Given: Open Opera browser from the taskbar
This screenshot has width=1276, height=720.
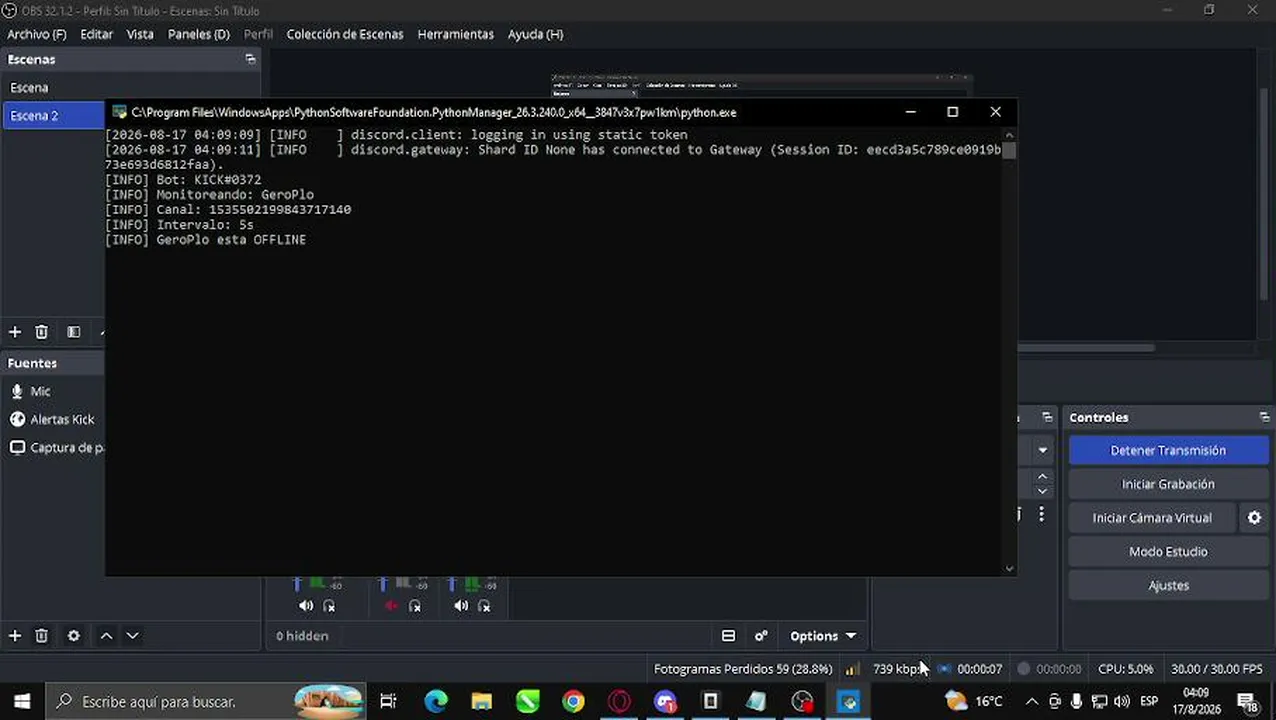Looking at the screenshot, I should [619, 702].
